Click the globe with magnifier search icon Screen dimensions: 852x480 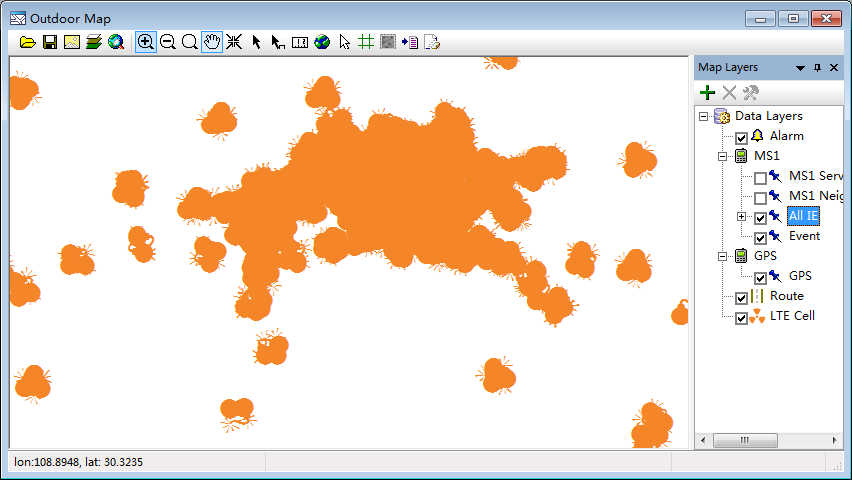(116, 42)
